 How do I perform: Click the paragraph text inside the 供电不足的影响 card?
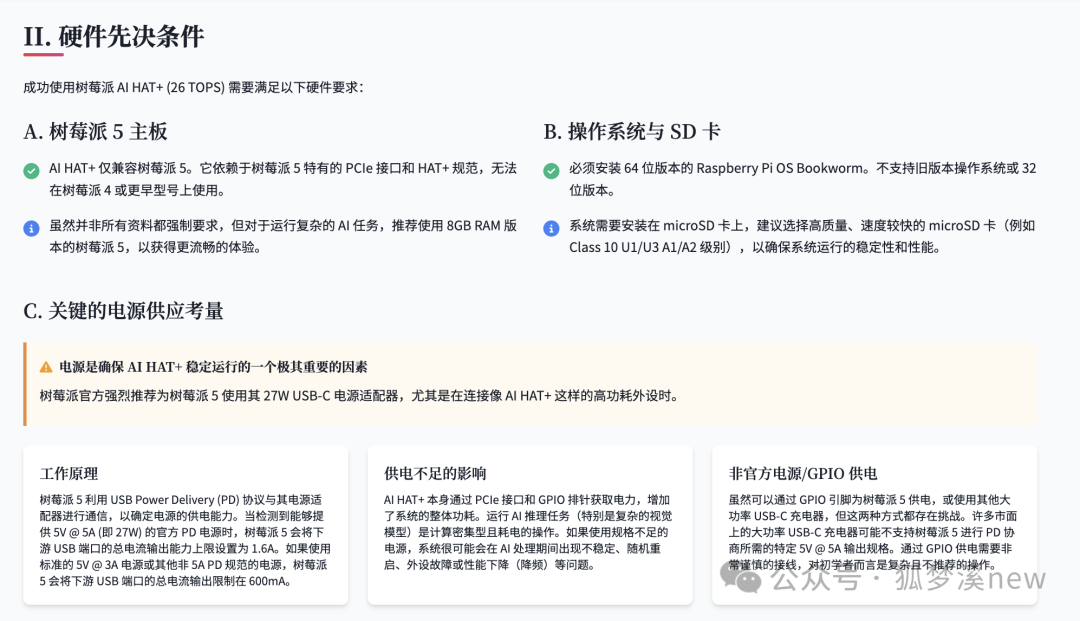(x=529, y=531)
